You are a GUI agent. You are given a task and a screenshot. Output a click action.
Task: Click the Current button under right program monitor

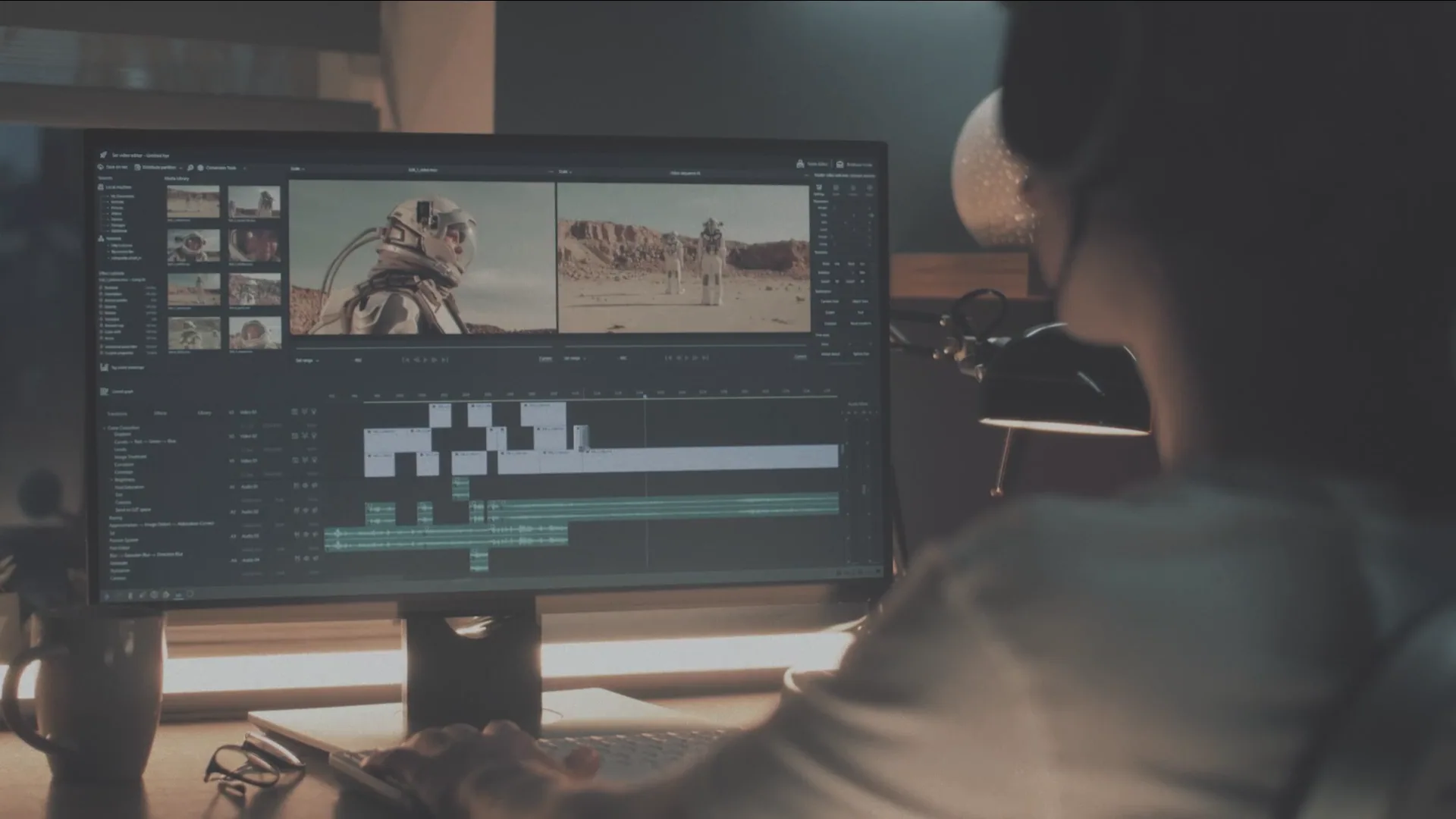(800, 357)
